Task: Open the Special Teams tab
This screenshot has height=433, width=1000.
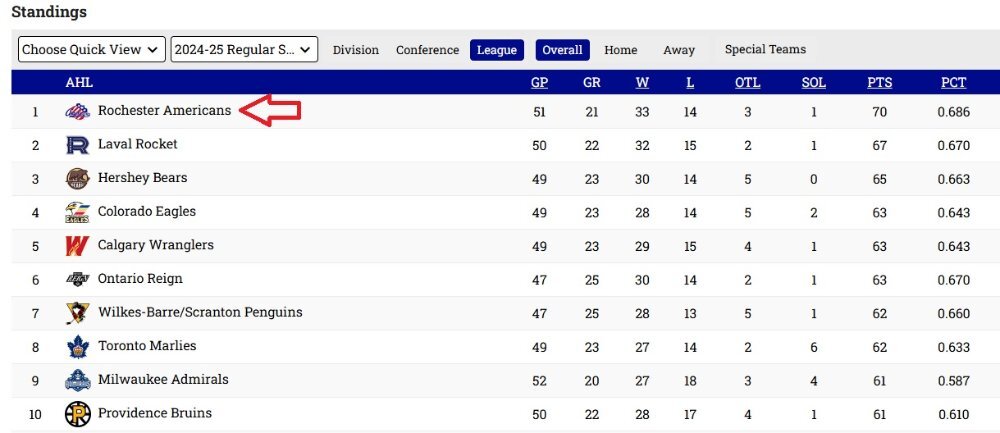Action: tap(765, 49)
